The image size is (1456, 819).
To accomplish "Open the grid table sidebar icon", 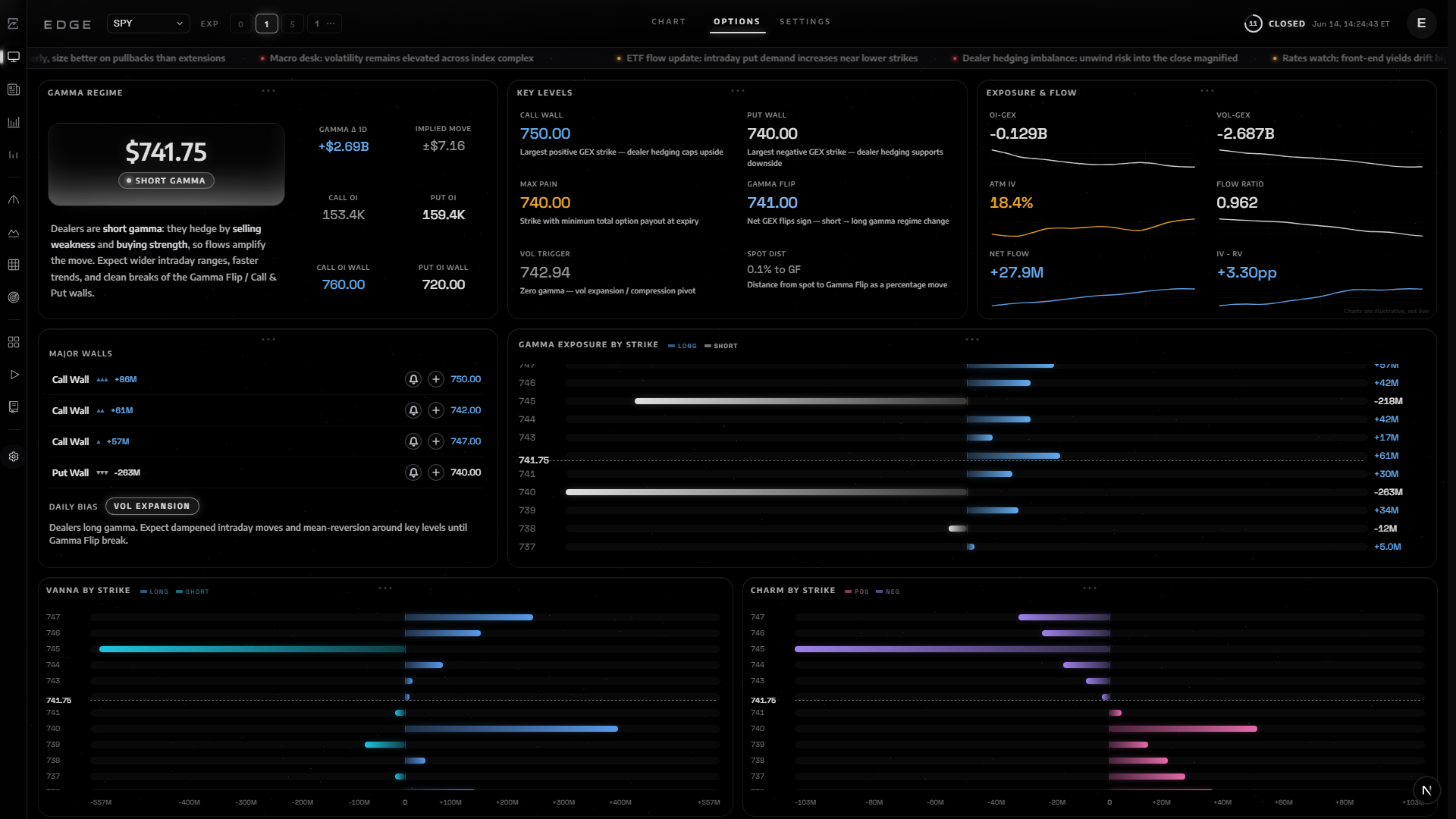I will pos(14,265).
